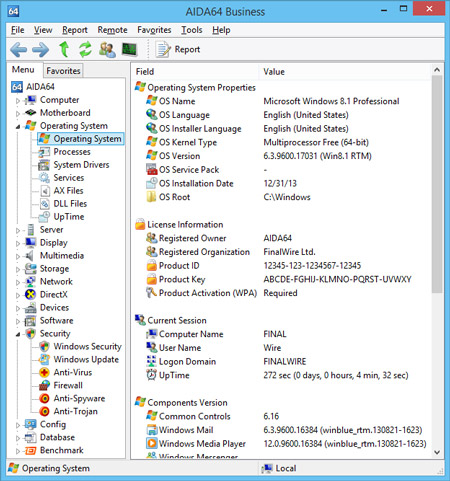450x481 pixels.
Task: Select the Database icon in tree
Action: pyautogui.click(x=30, y=438)
